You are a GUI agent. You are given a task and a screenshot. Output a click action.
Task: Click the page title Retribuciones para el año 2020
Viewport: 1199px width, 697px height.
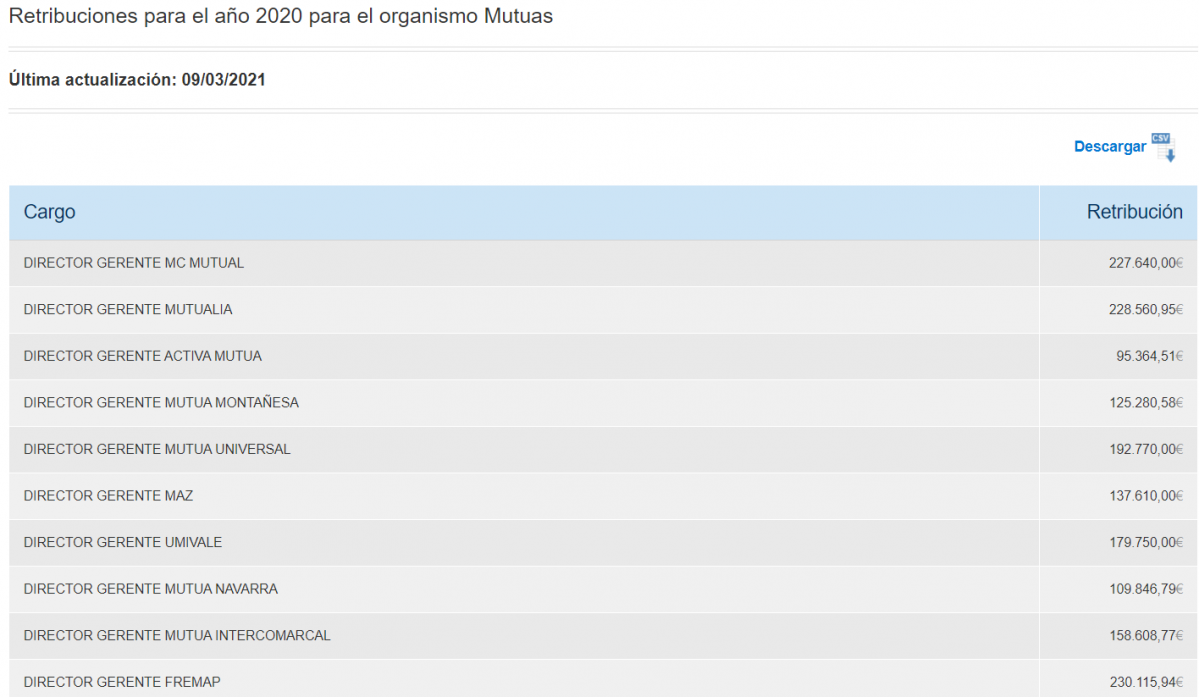(x=281, y=16)
